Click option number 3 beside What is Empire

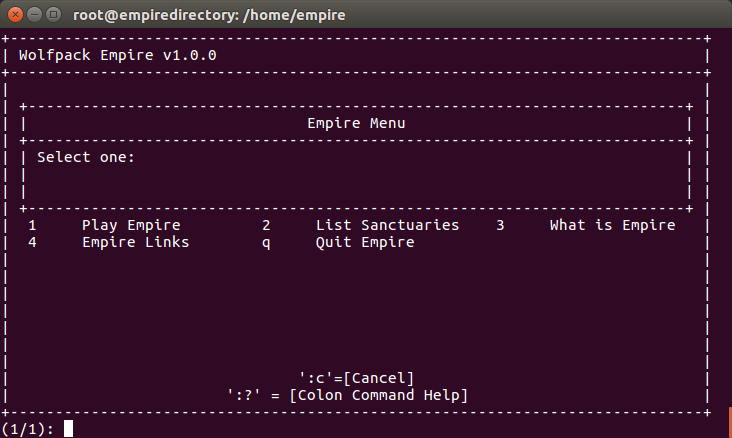pyautogui.click(x=500, y=225)
